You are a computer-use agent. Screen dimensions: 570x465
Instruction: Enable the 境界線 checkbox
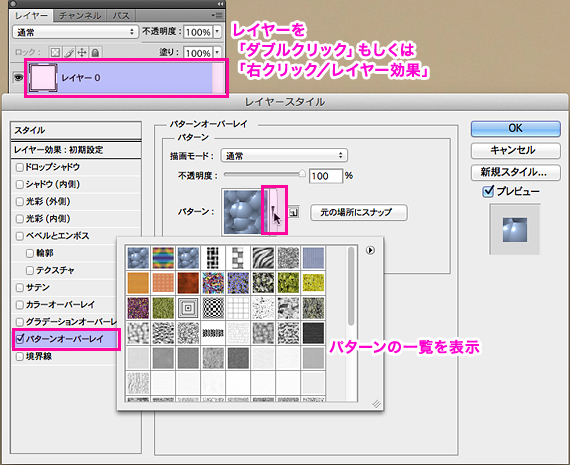[x=20, y=357]
